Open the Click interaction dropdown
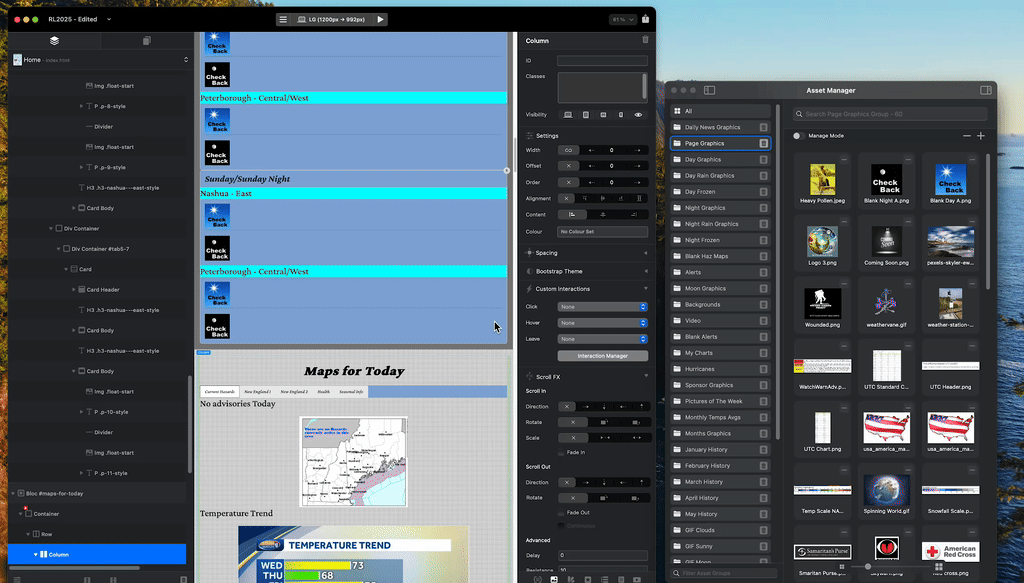The width and height of the screenshot is (1024, 583). pyautogui.click(x=603, y=307)
